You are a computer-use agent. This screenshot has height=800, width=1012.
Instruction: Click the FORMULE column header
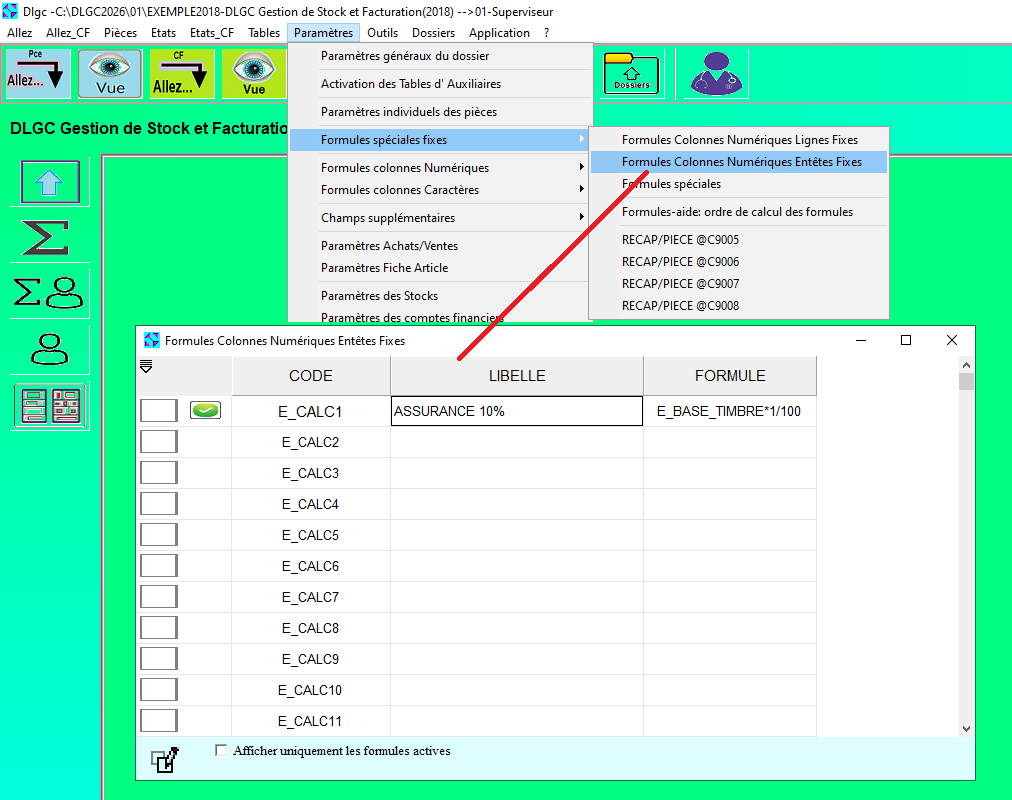tap(730, 376)
